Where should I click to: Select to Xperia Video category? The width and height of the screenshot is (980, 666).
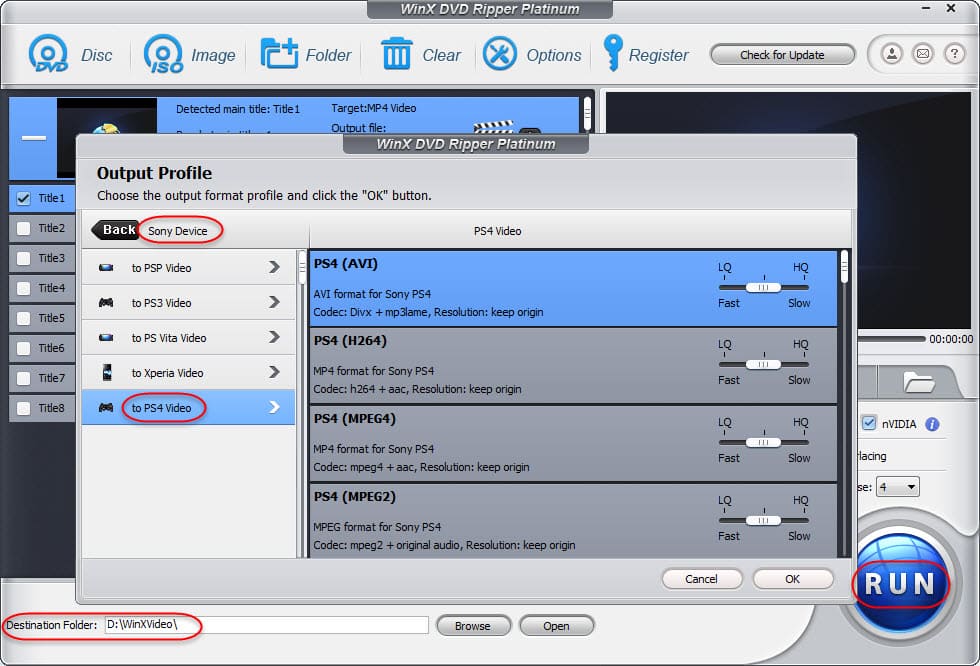tap(188, 372)
